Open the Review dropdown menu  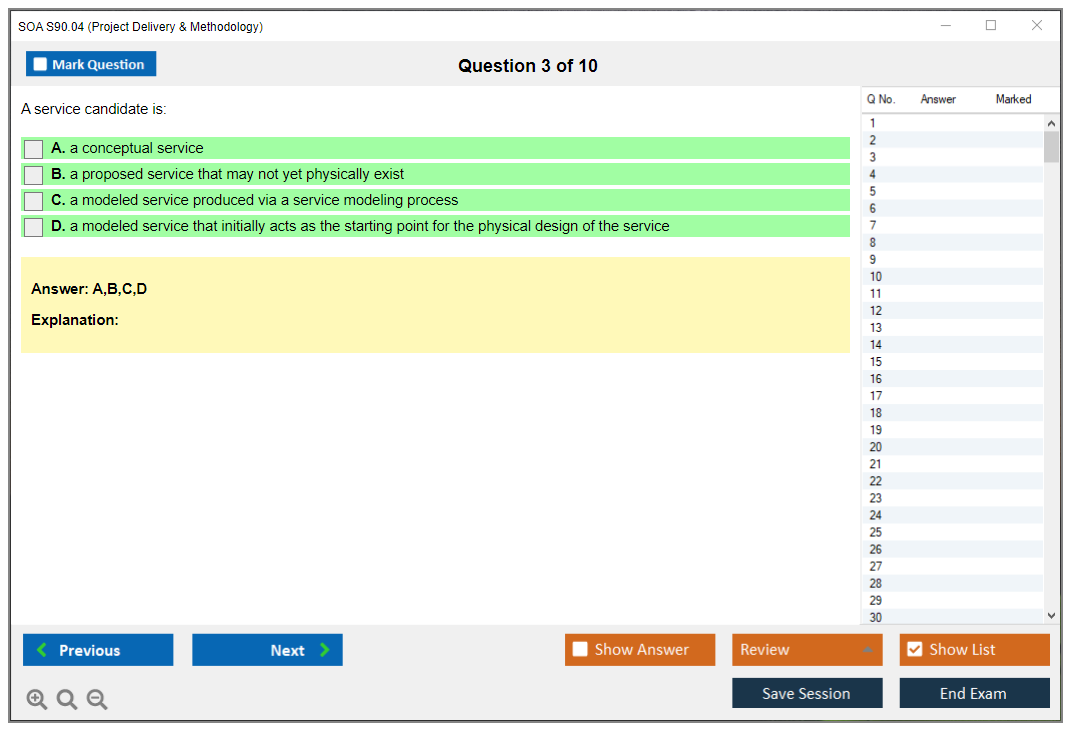coord(807,650)
